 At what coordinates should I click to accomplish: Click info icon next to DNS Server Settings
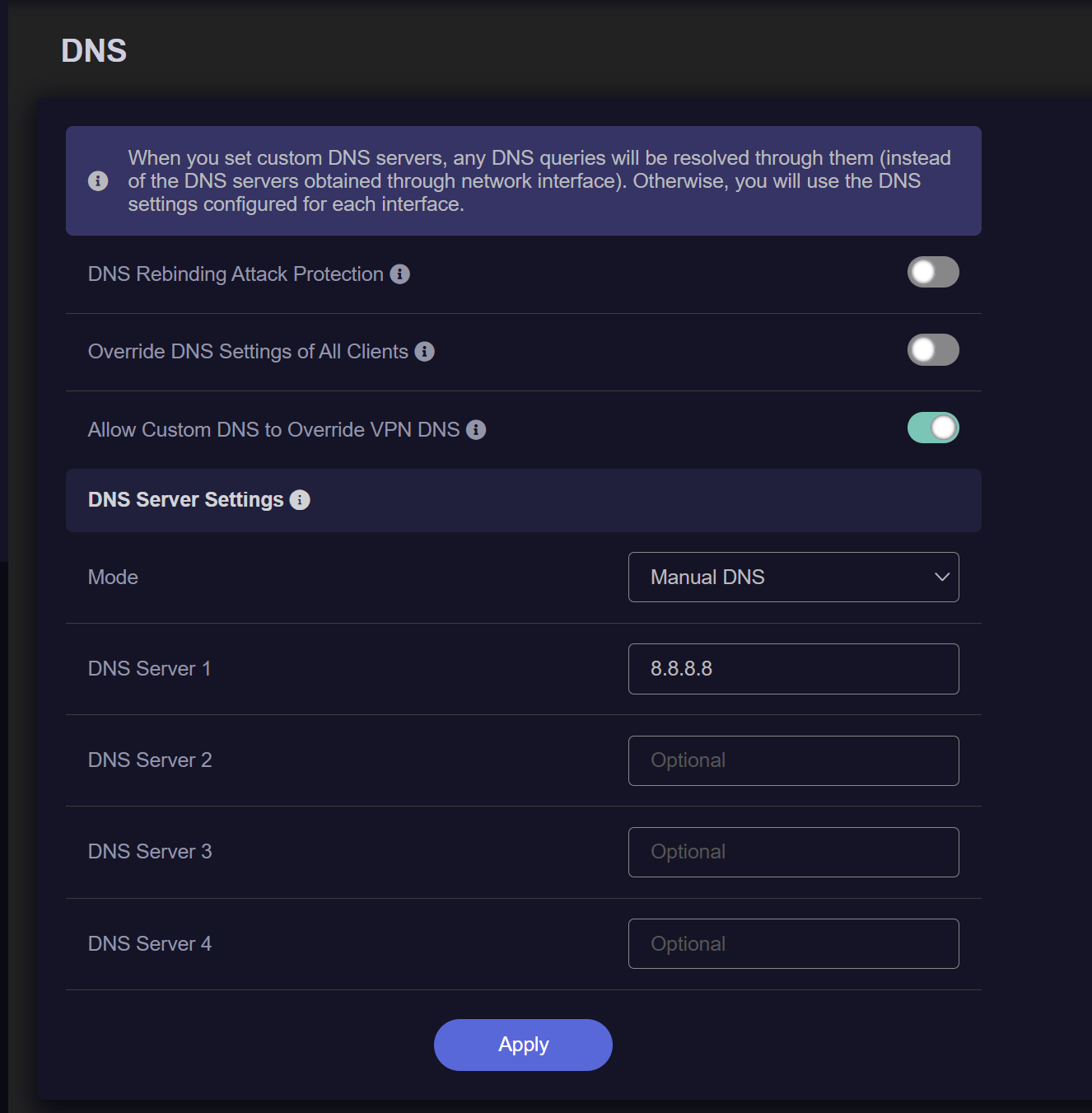coord(301,500)
